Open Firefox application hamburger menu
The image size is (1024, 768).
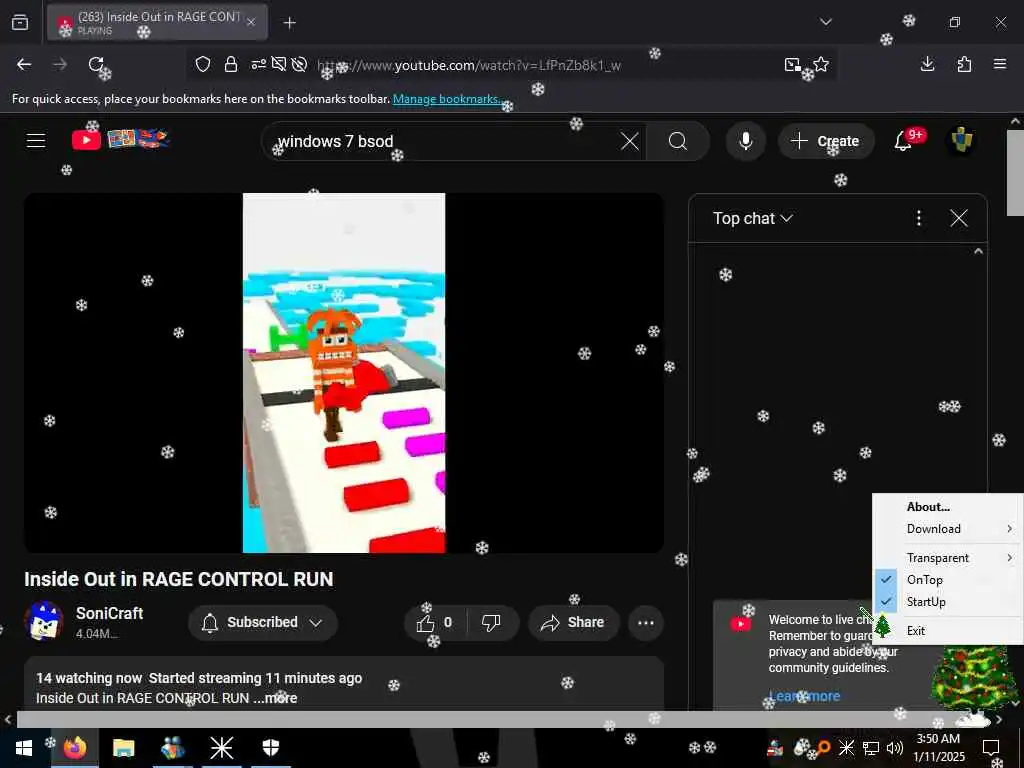coord(1000,64)
